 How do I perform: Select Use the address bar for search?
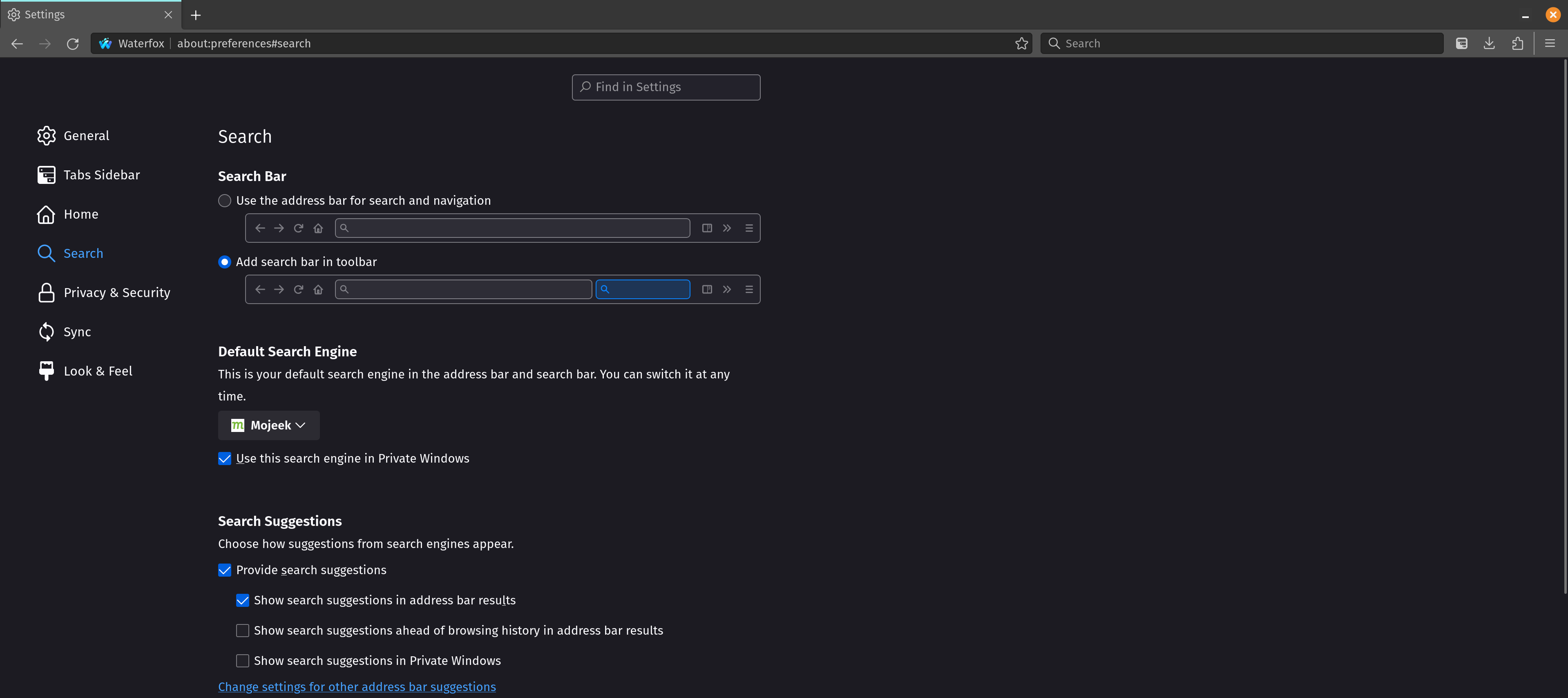225,200
